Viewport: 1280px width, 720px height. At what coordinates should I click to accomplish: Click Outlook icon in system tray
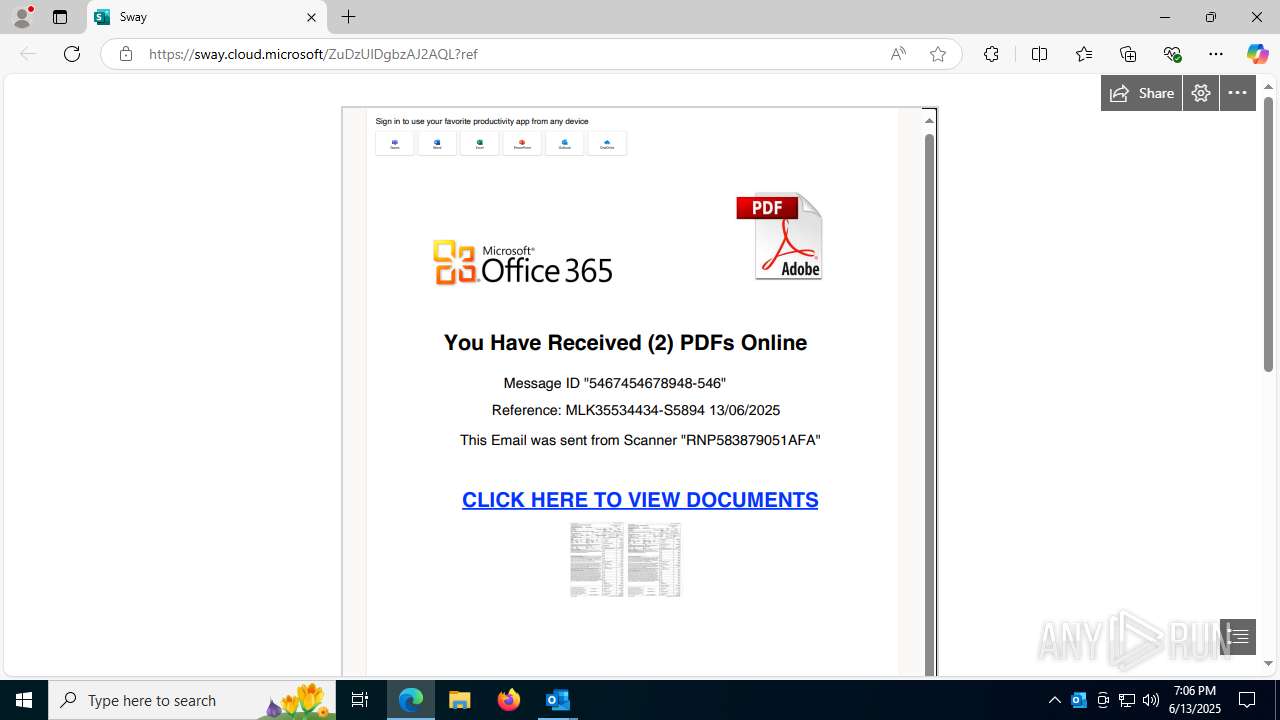(x=1079, y=700)
